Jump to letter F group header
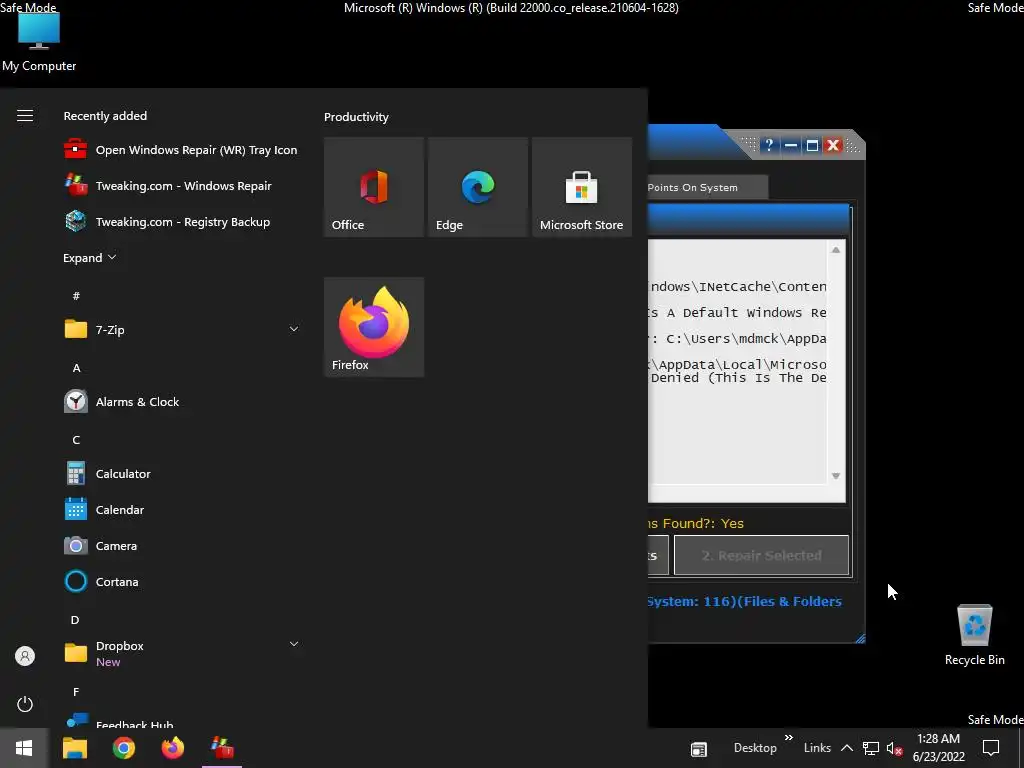The width and height of the screenshot is (1024, 768). pos(76,692)
